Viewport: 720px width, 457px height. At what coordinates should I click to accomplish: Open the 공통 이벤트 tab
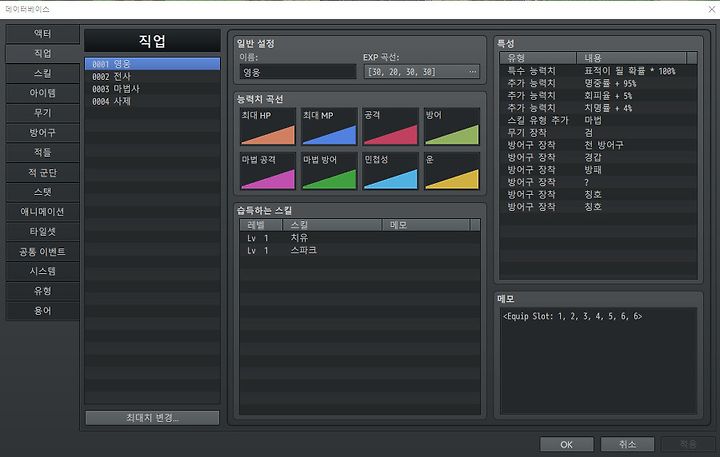(42, 252)
